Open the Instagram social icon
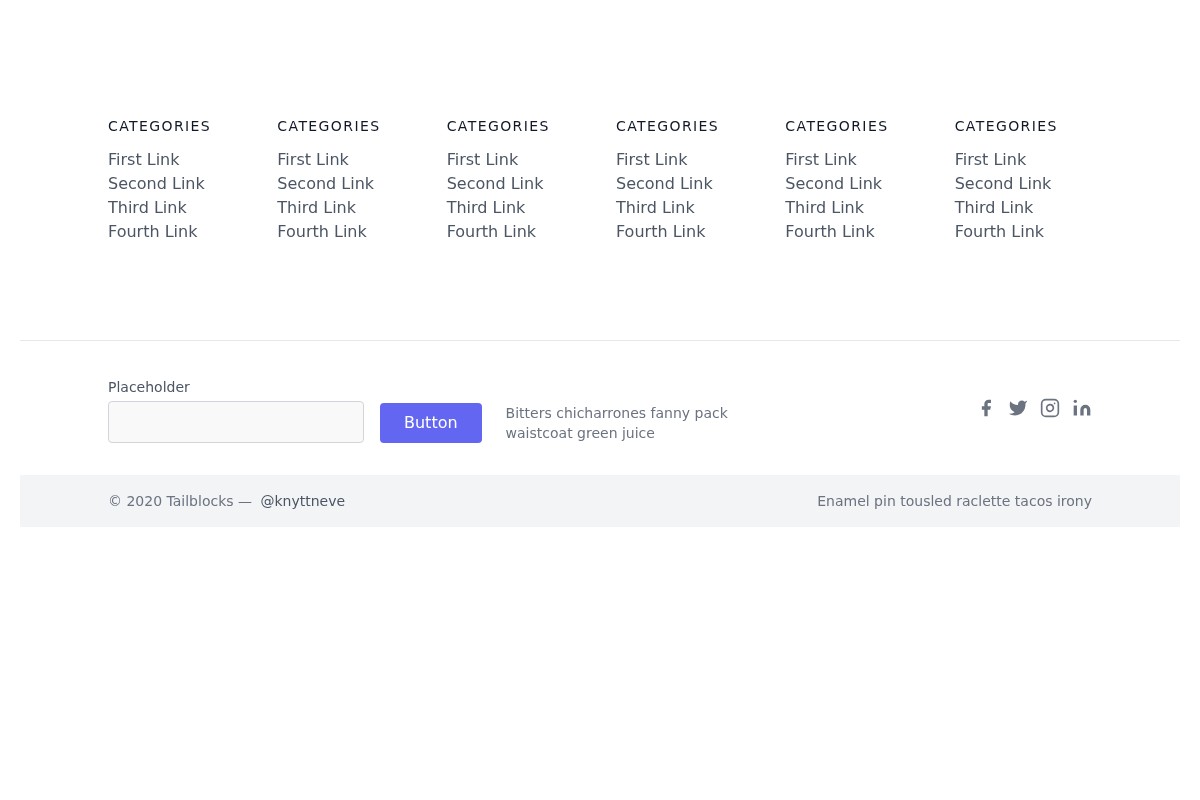Image resolution: width=1200 pixels, height=800 pixels. pos(1050,408)
